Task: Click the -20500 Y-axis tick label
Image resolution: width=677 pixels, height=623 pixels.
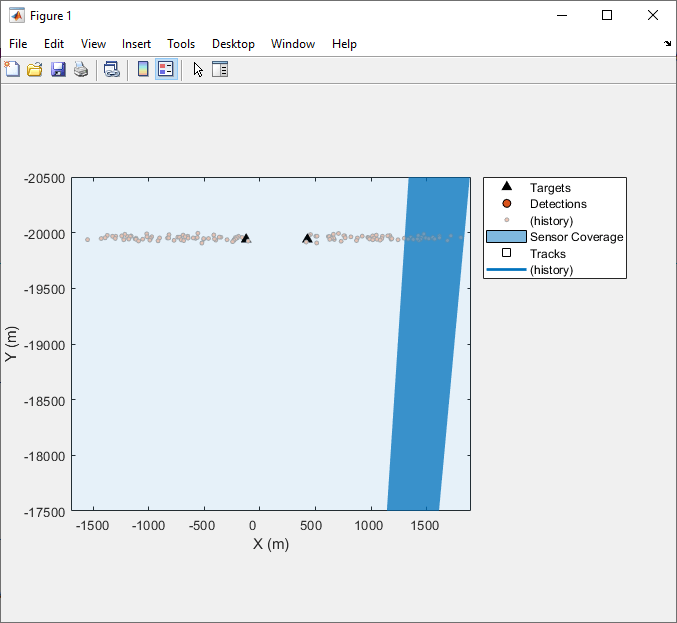Action: click(44, 179)
